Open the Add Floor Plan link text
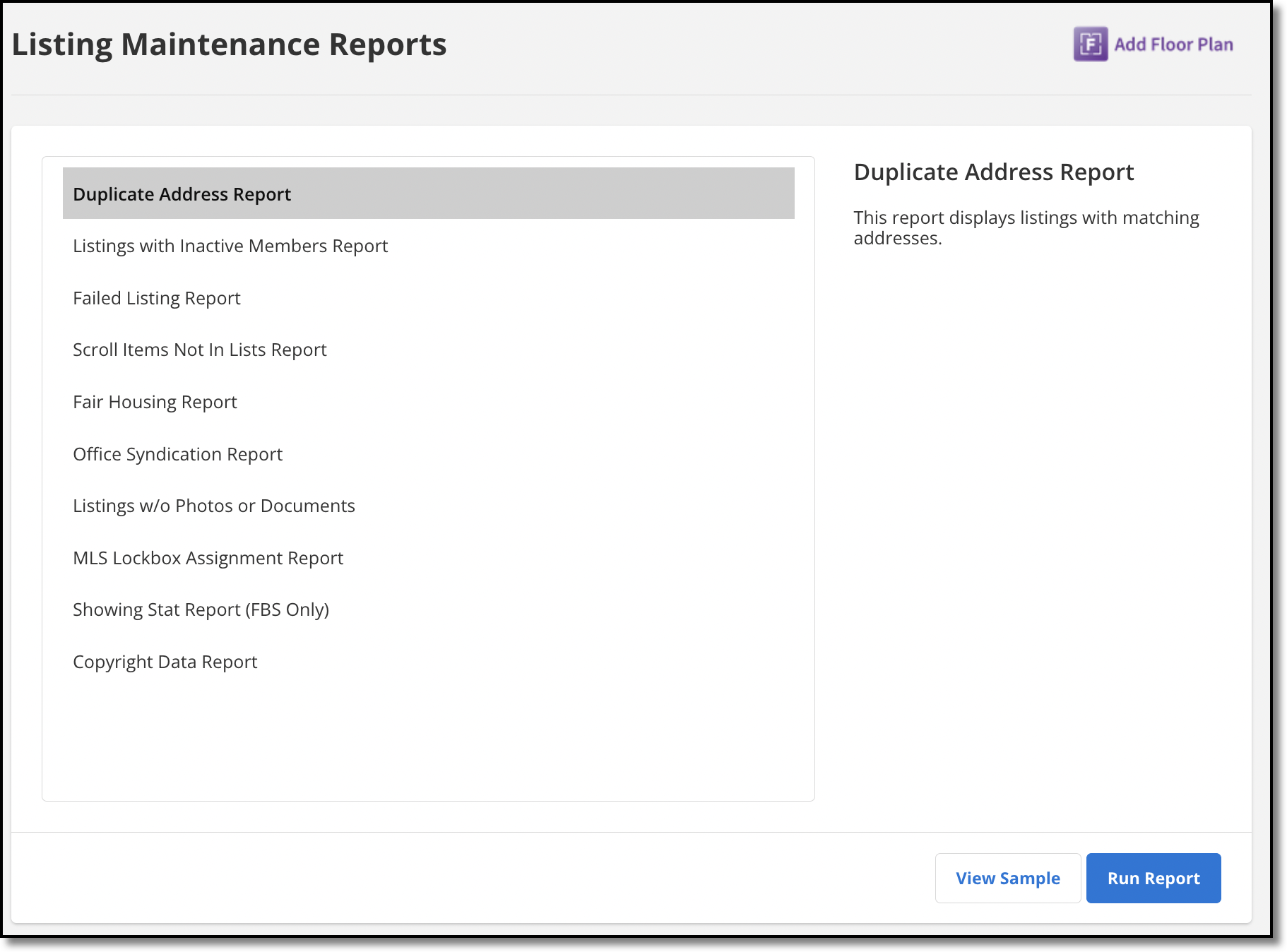Image resolution: width=1287 pixels, height=952 pixels. (x=1173, y=44)
